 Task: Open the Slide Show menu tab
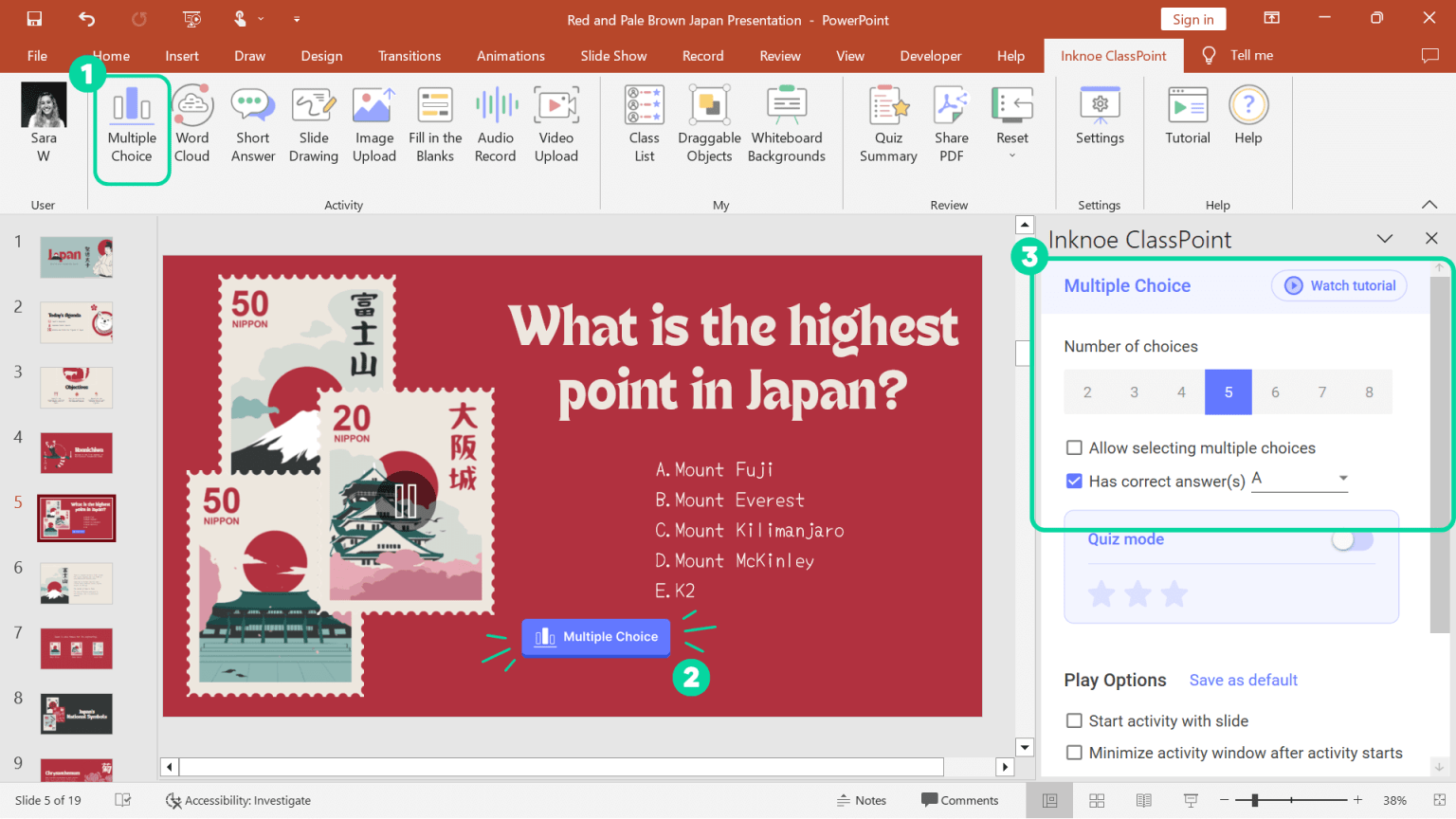click(613, 56)
